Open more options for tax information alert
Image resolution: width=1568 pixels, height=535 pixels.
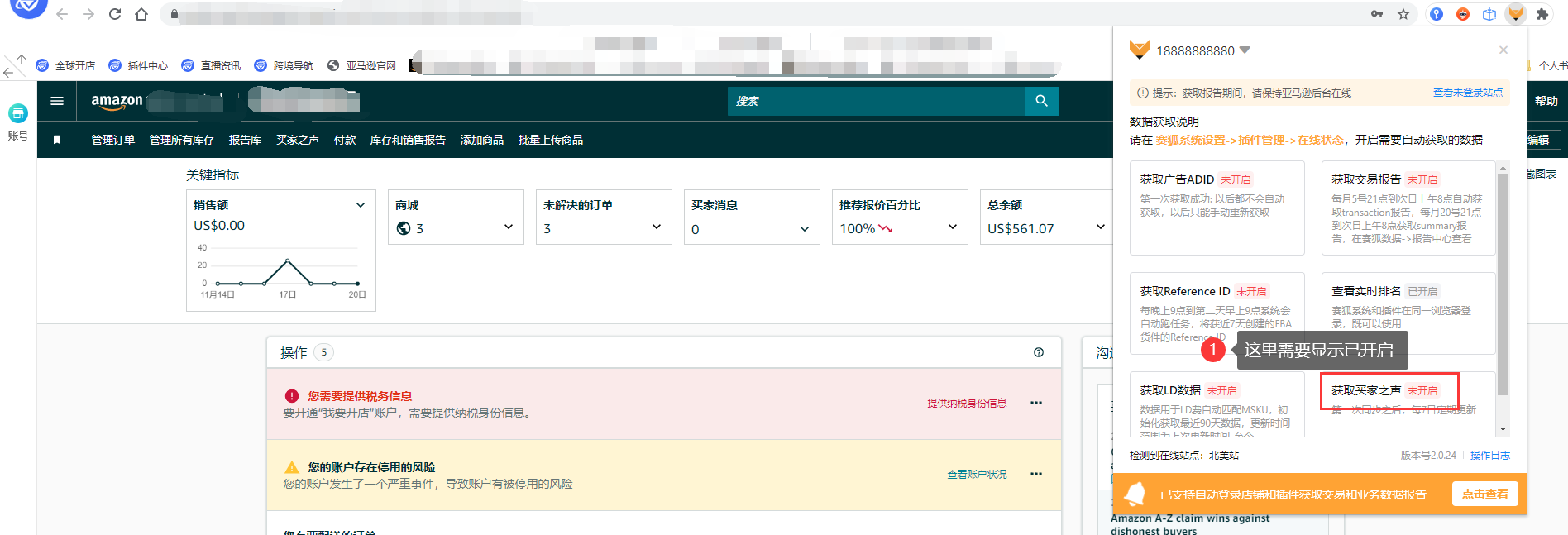1036,403
